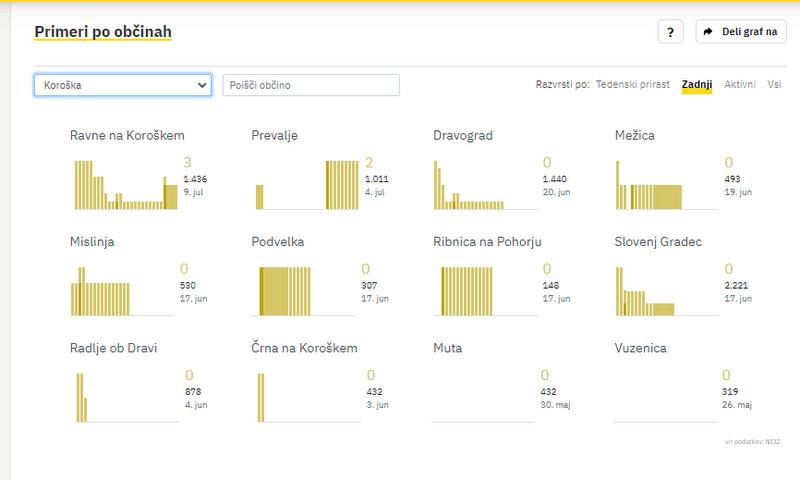Sort municipalities by Aktivni
This screenshot has height=480, width=800.
pyautogui.click(x=740, y=85)
